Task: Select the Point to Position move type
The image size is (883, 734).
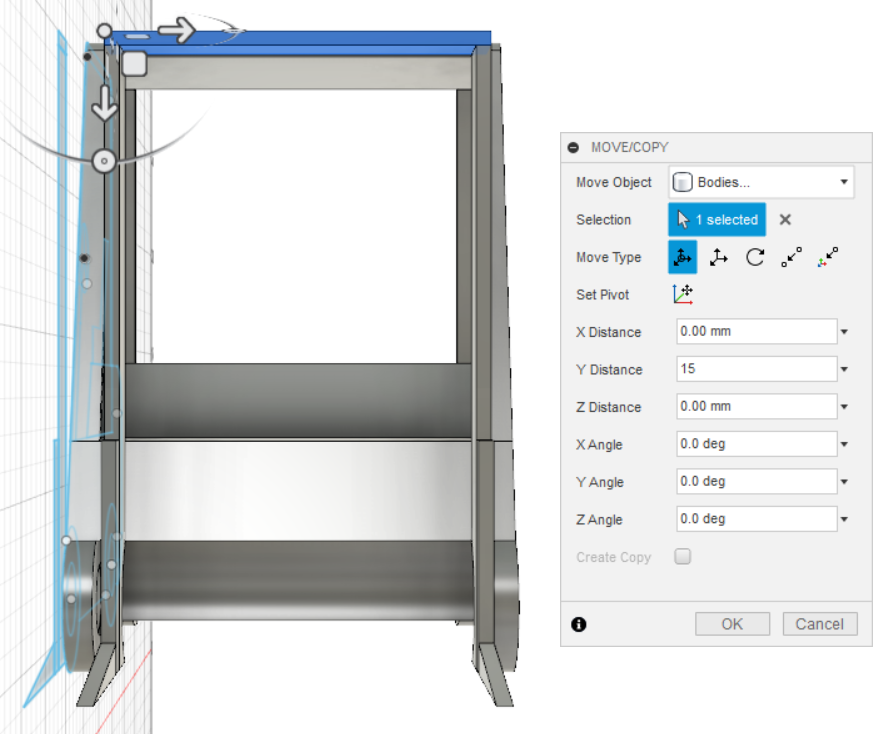Action: pos(827,257)
